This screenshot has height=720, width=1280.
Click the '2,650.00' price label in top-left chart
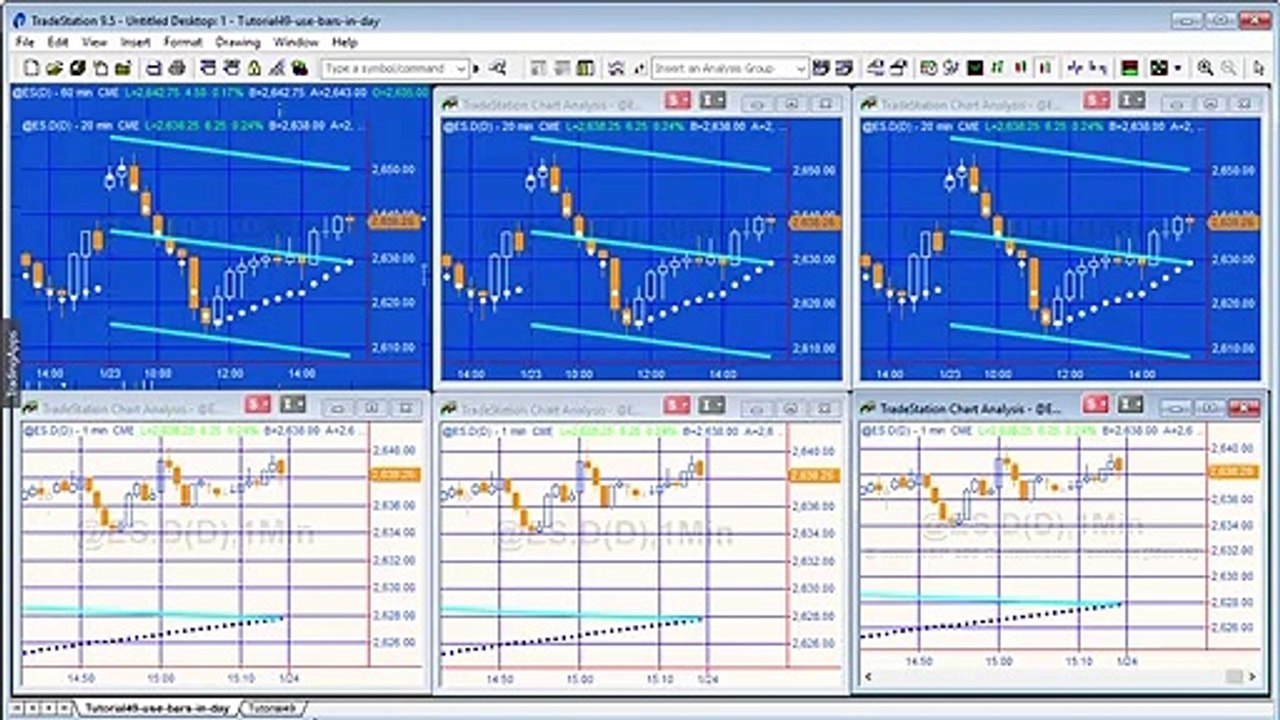click(391, 170)
